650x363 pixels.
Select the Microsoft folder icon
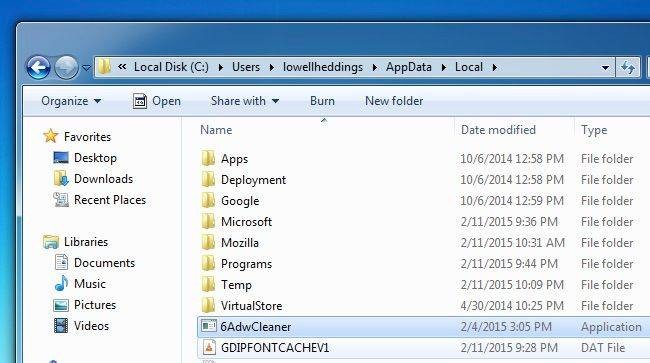(x=208, y=221)
